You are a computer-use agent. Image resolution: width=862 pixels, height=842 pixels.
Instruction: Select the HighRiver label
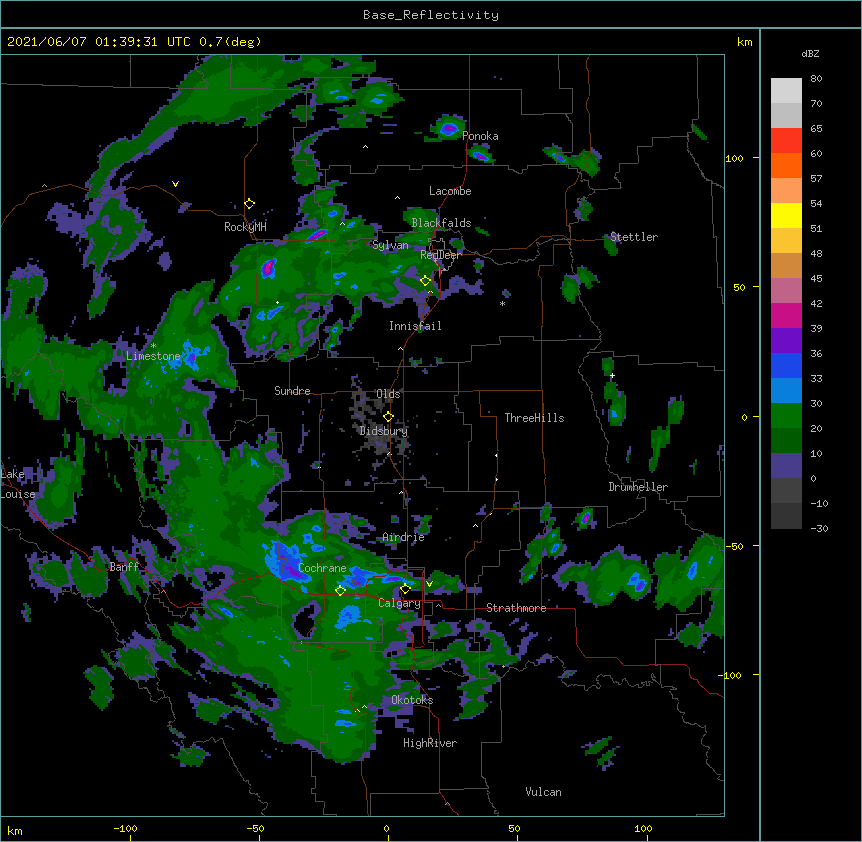[x=430, y=743]
